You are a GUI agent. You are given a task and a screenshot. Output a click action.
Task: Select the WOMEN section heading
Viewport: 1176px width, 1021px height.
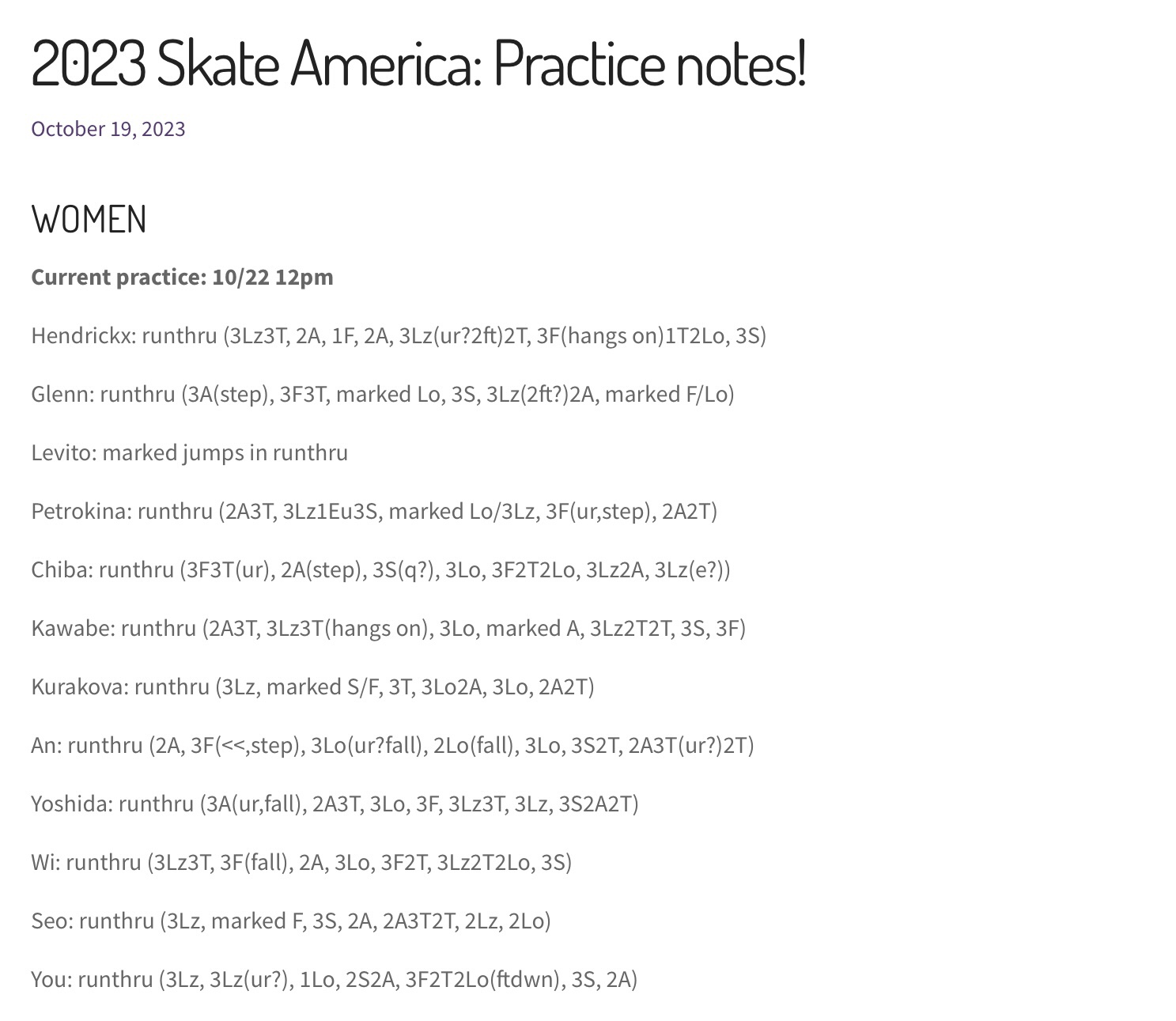click(x=89, y=219)
